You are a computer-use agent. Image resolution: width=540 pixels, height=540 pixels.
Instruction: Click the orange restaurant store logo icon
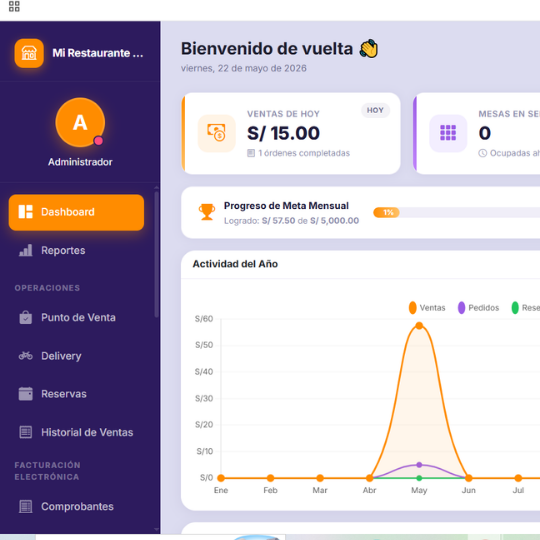pos(29,53)
